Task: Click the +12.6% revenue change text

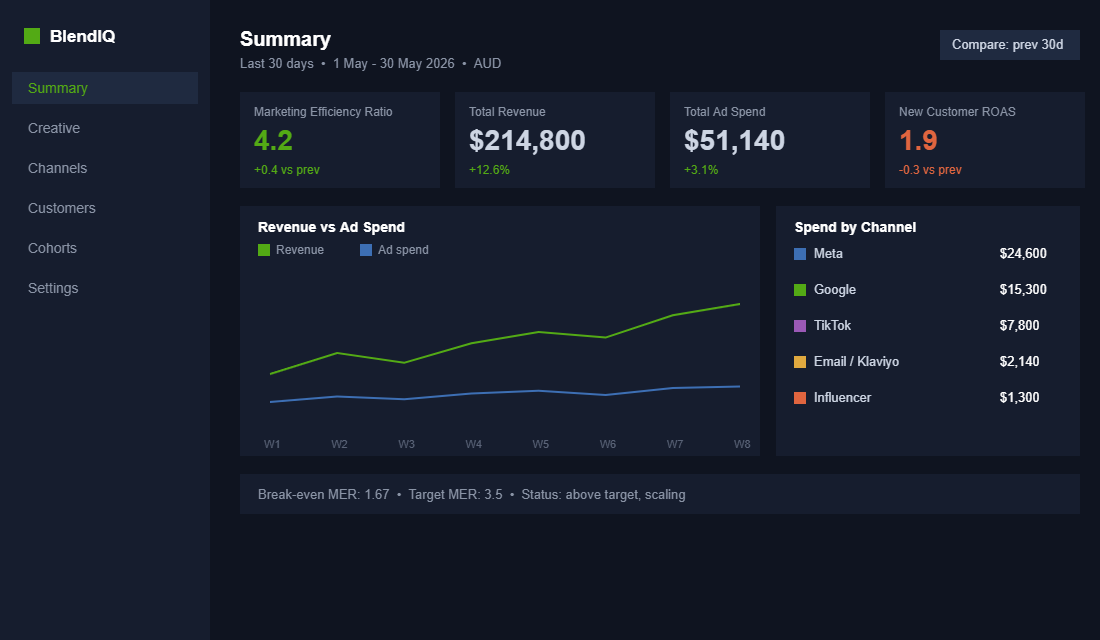Action: [x=489, y=170]
